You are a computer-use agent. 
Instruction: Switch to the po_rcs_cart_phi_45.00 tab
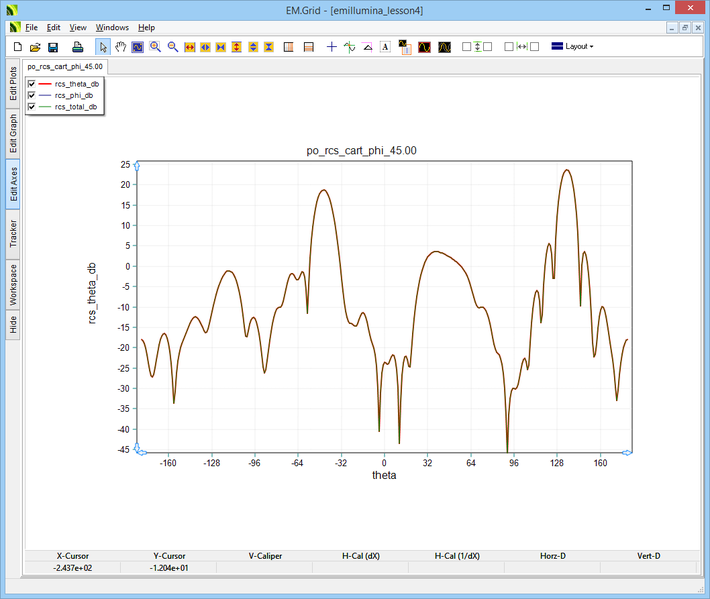[65, 66]
